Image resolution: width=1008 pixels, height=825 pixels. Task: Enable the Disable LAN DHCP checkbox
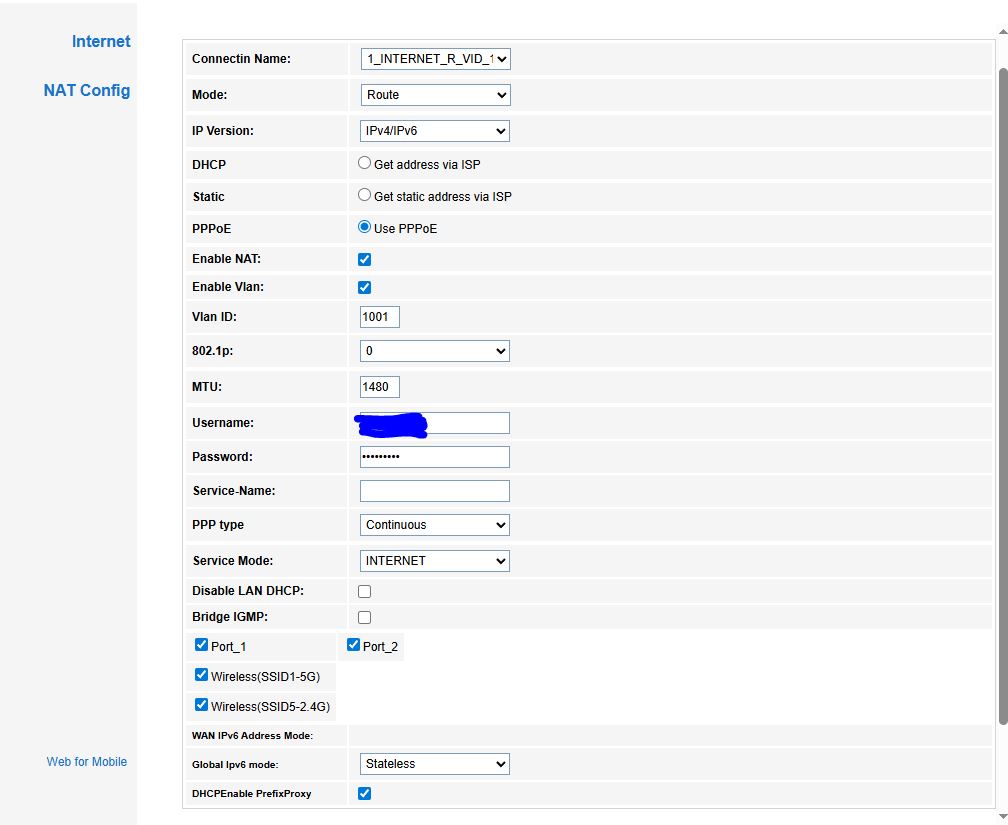[x=365, y=592]
